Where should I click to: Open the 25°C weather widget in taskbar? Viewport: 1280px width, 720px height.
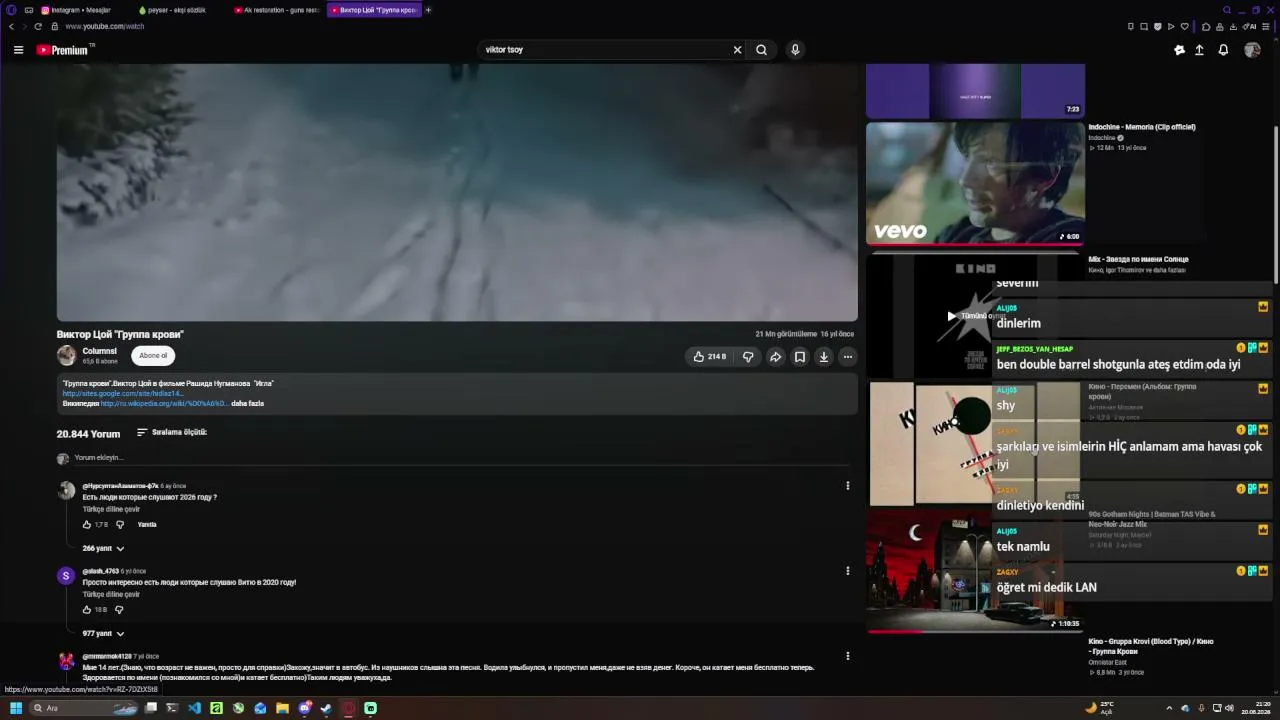(x=1100, y=708)
